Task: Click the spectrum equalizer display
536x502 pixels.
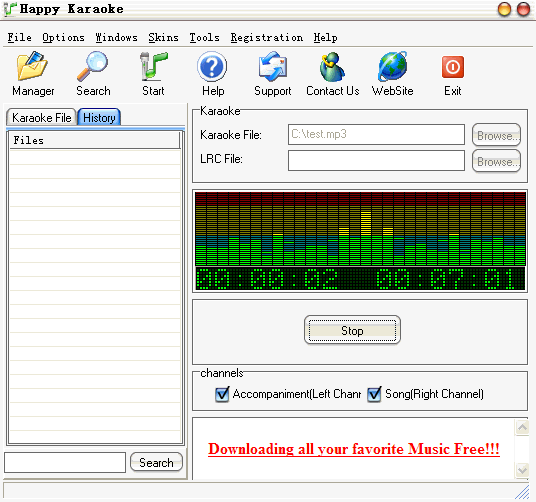Action: point(360,229)
